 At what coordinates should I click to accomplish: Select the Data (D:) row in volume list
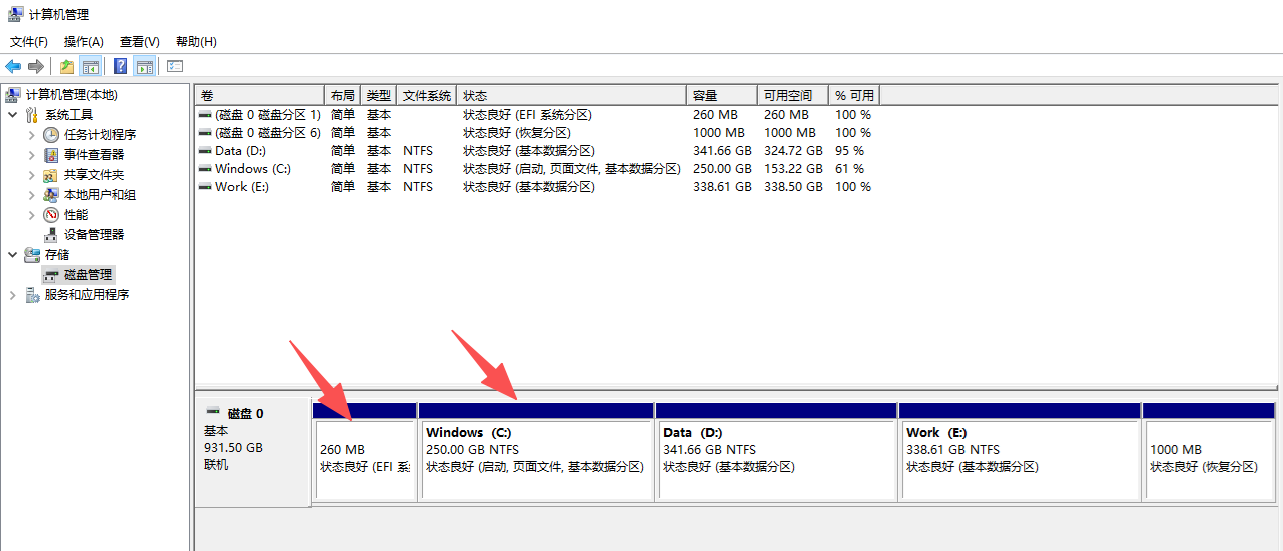pos(240,151)
